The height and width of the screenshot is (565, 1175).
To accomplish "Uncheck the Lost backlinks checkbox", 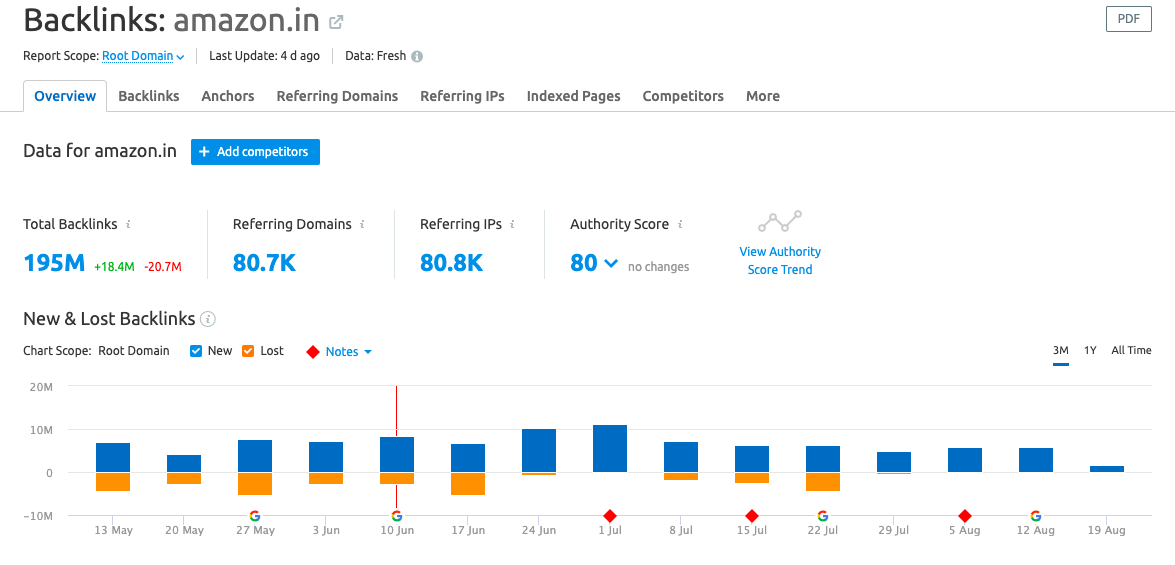I will (248, 351).
